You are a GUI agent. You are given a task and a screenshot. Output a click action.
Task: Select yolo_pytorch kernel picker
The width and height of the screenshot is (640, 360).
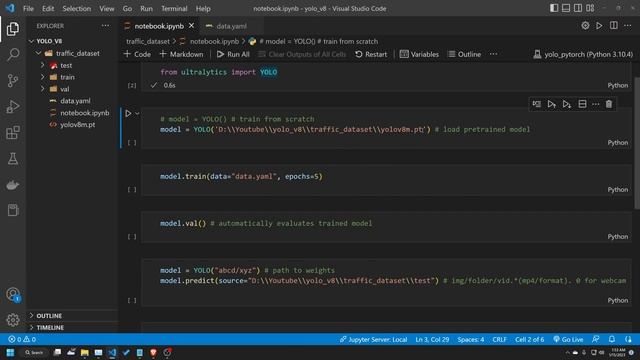click(x=583, y=54)
